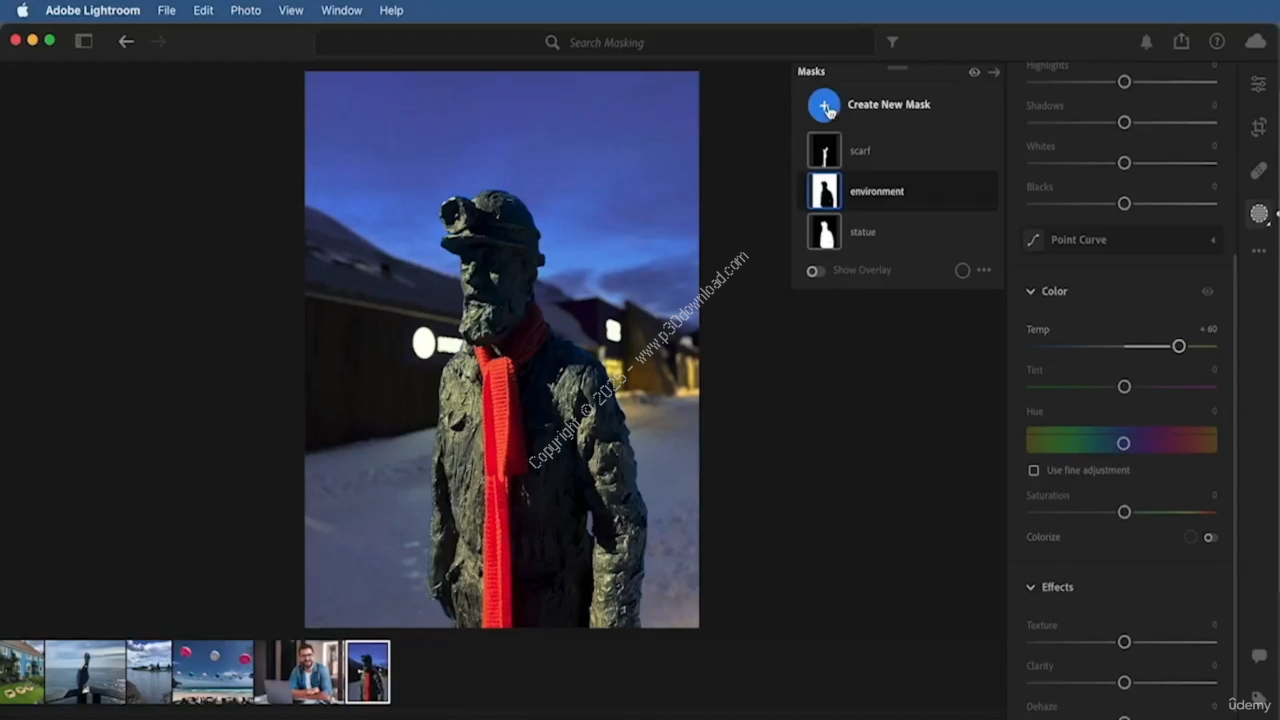Open the Window menu
1280x720 pixels.
[x=341, y=10]
